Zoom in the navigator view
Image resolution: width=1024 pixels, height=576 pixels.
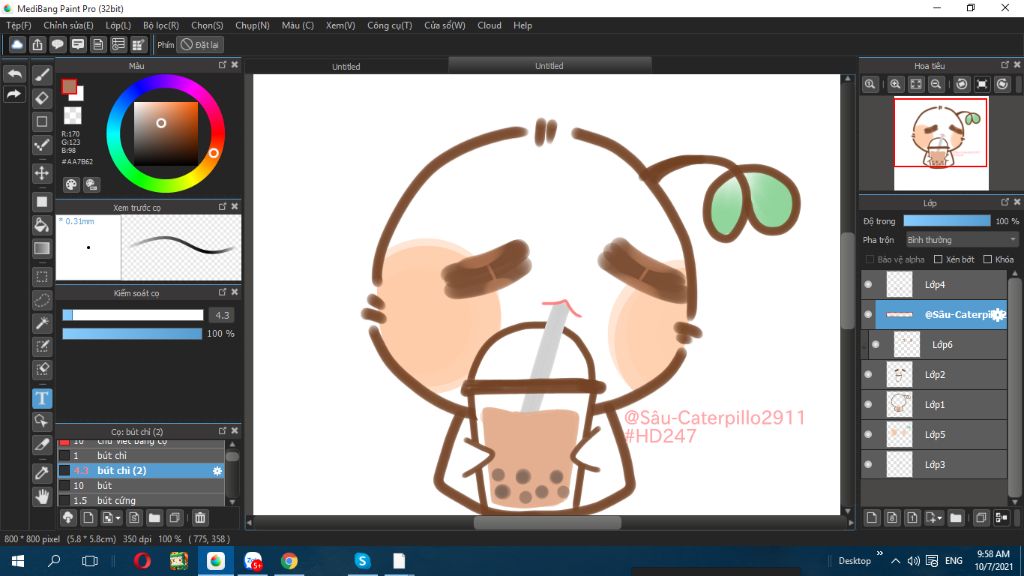pyautogui.click(x=895, y=84)
